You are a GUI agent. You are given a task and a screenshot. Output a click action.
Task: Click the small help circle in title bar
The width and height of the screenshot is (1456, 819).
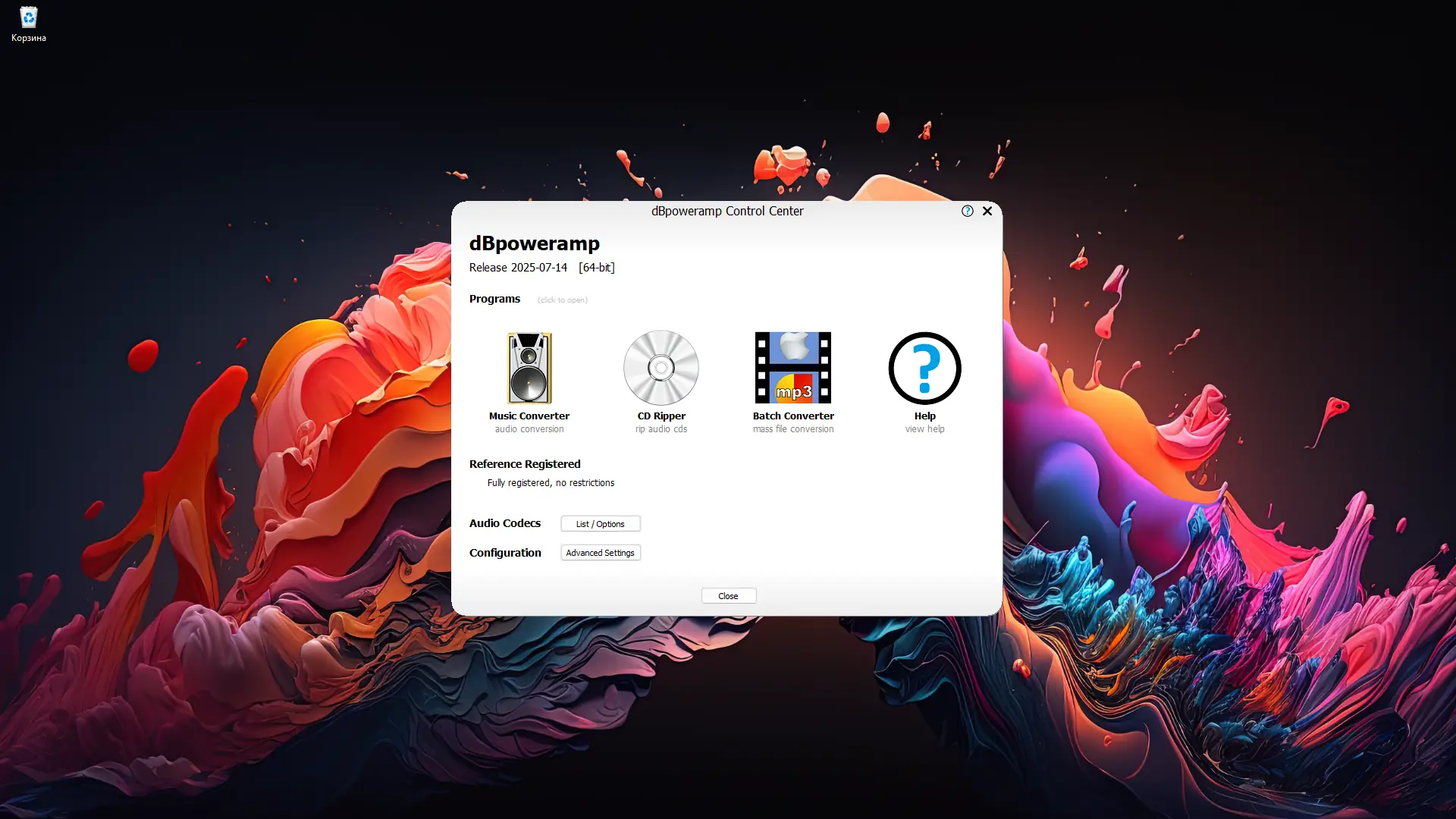tap(967, 211)
